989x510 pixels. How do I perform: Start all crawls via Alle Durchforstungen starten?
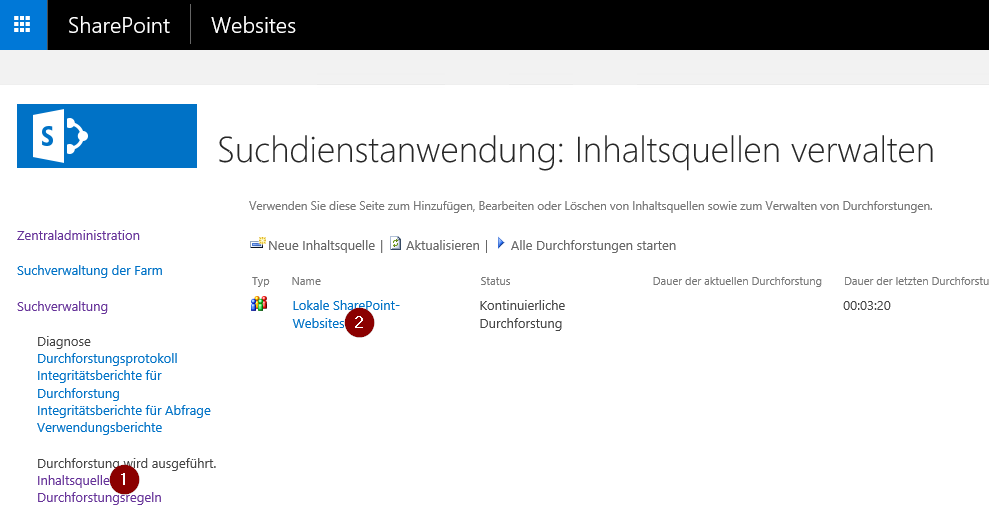[x=593, y=245]
